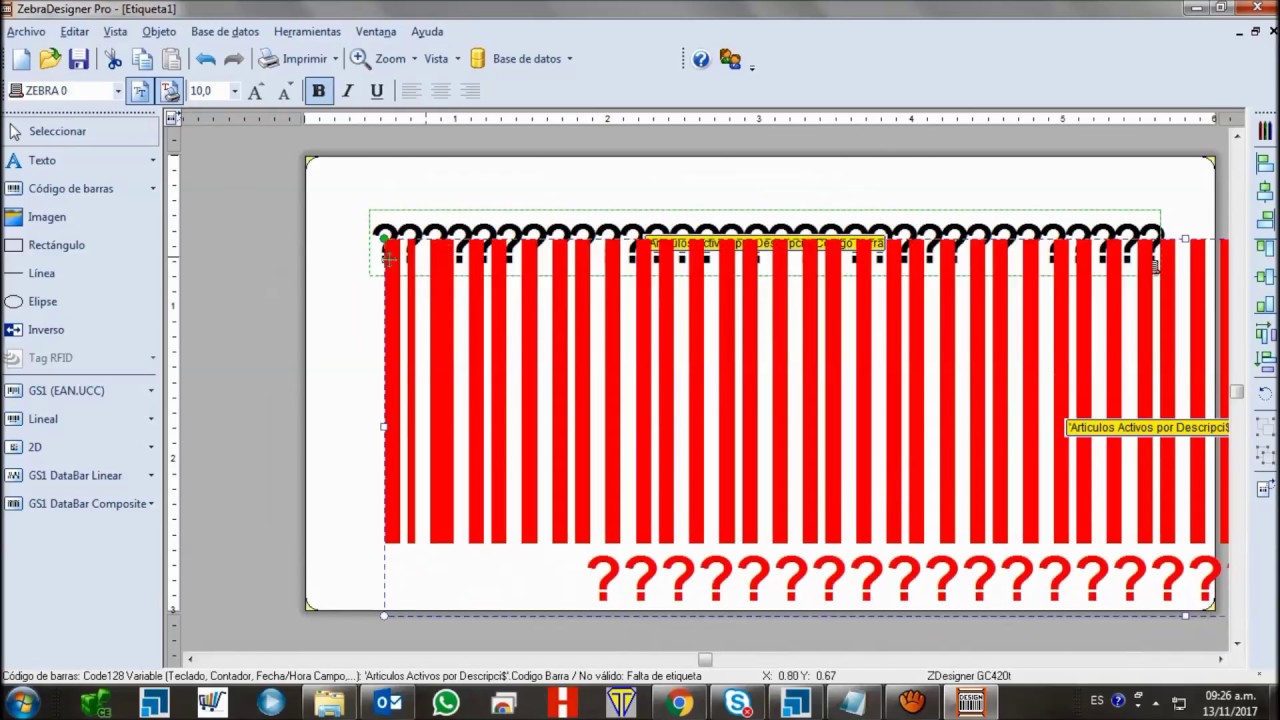Screen dimensions: 1280x720
Task: Expand the Base de datos toolbar dropdown arrow
Action: click(x=570, y=59)
